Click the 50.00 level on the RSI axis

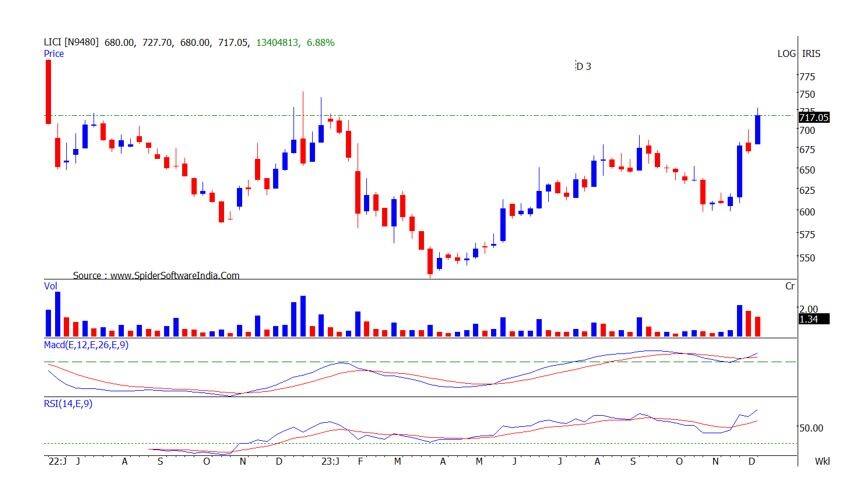pos(811,428)
